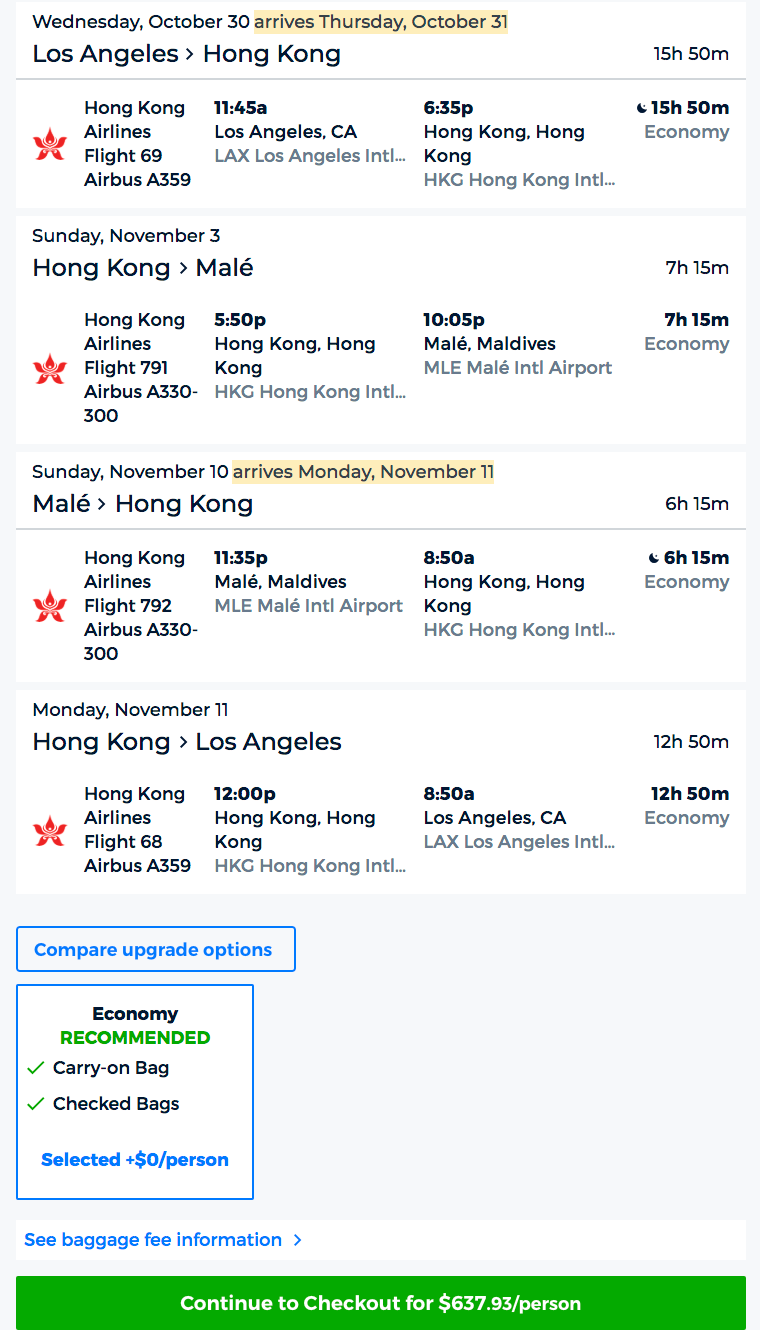The image size is (760, 1330).
Task: Expand baggage fee information chevron
Action: 297,1240
